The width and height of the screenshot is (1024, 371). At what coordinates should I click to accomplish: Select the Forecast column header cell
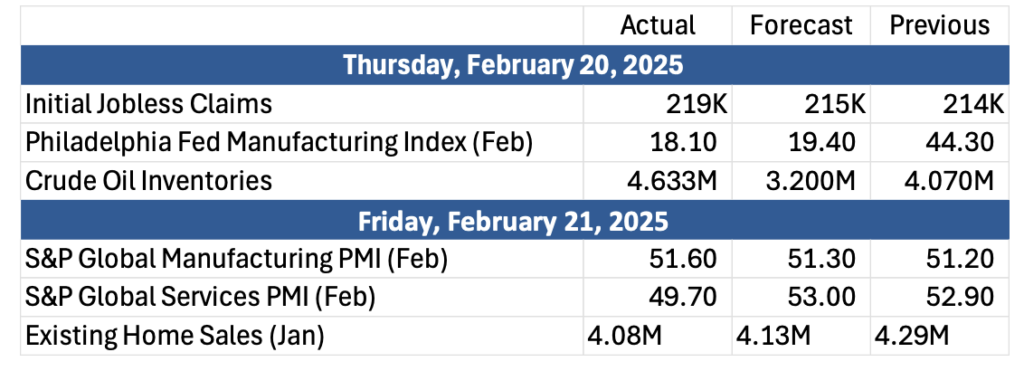pos(801,26)
